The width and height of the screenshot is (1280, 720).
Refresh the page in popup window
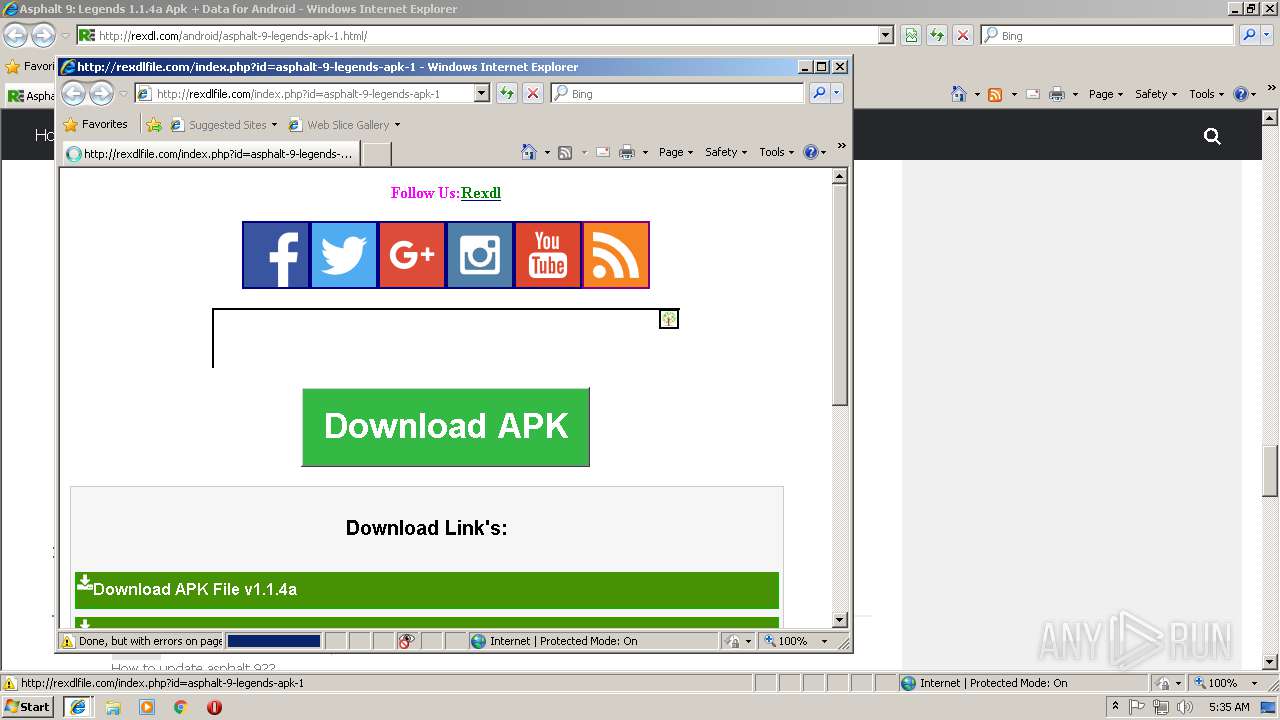(507, 93)
